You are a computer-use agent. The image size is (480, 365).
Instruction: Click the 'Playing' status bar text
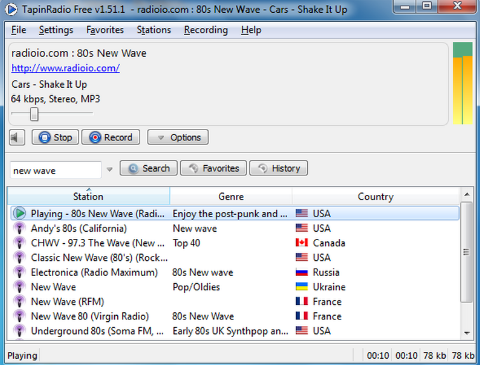(22, 356)
